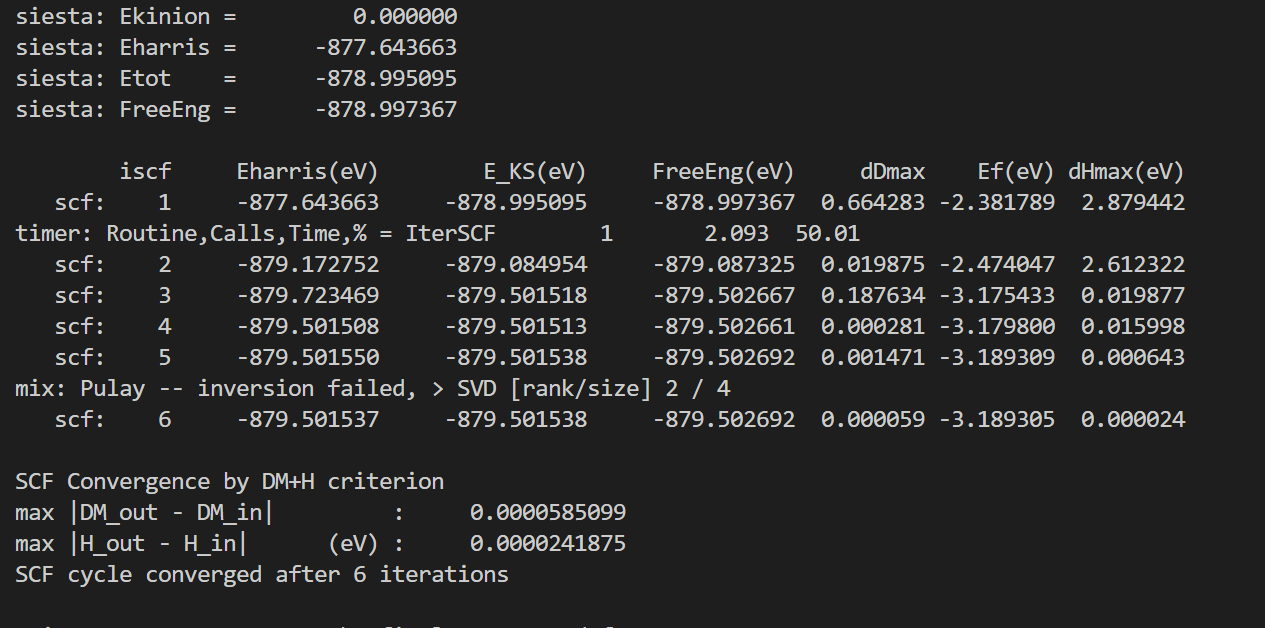
Task: Click the 'FreeEng(eV)' column header
Action: coord(723,171)
